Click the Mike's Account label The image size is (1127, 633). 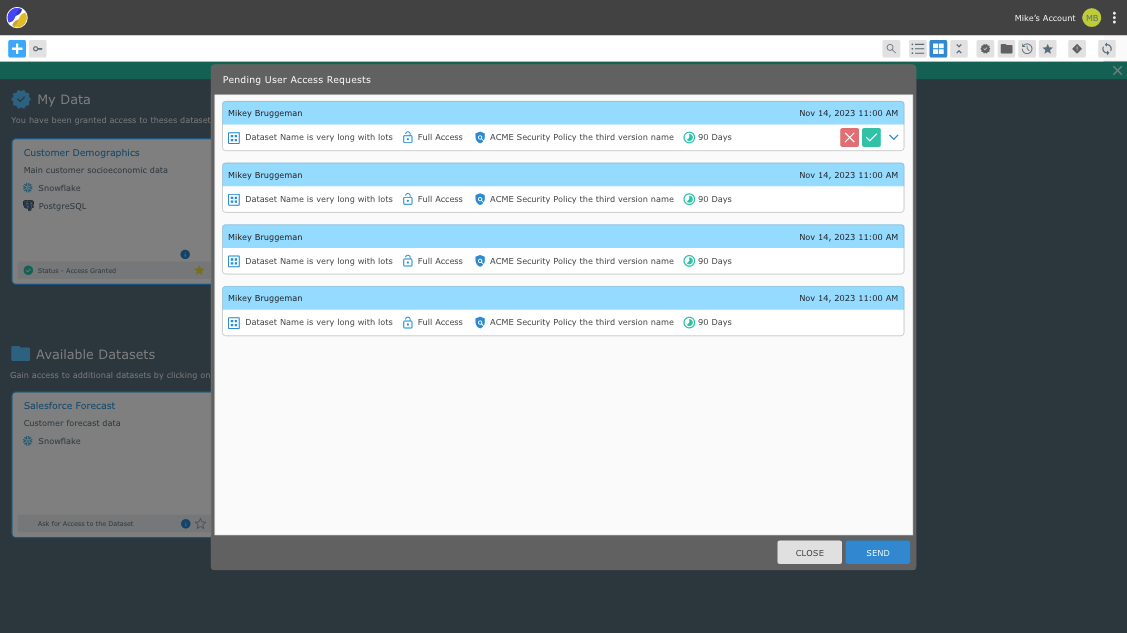coord(1044,18)
